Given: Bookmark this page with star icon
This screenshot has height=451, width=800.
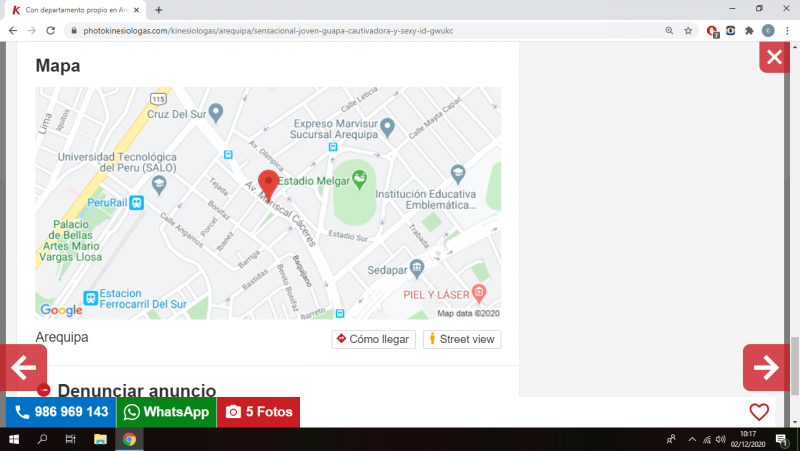Looking at the screenshot, I should pos(688,31).
